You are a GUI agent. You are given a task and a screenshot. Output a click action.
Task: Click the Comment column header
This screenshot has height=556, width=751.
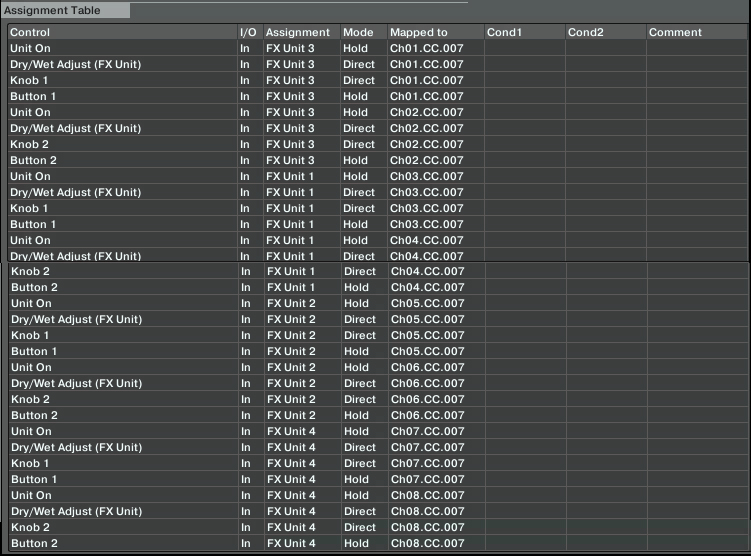click(697, 32)
